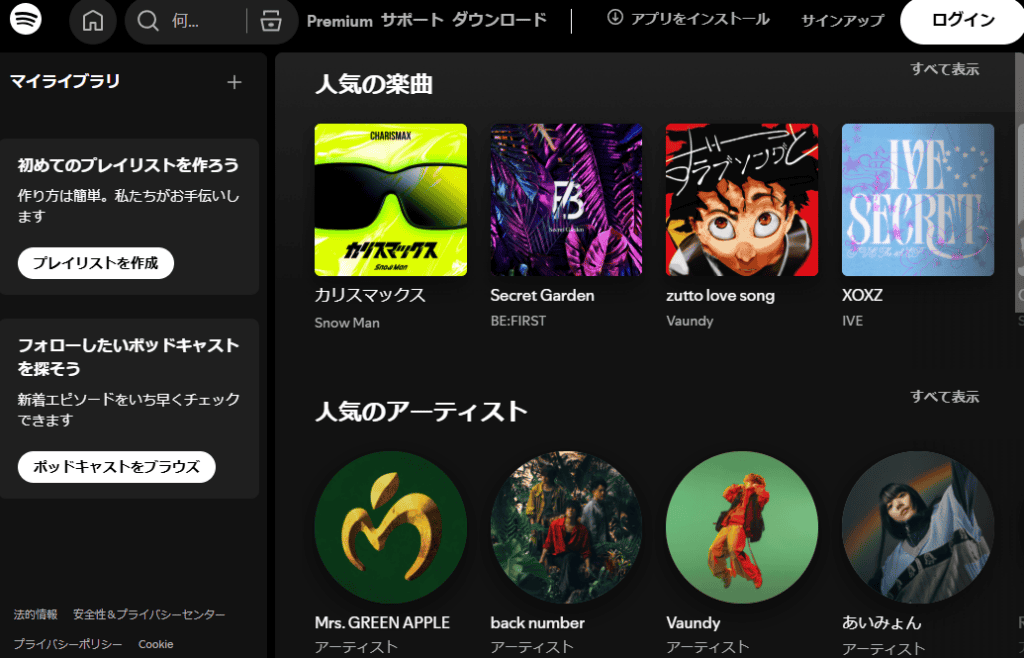1024x658 pixels.
Task: Click the install app download icon
Action: (x=615, y=18)
